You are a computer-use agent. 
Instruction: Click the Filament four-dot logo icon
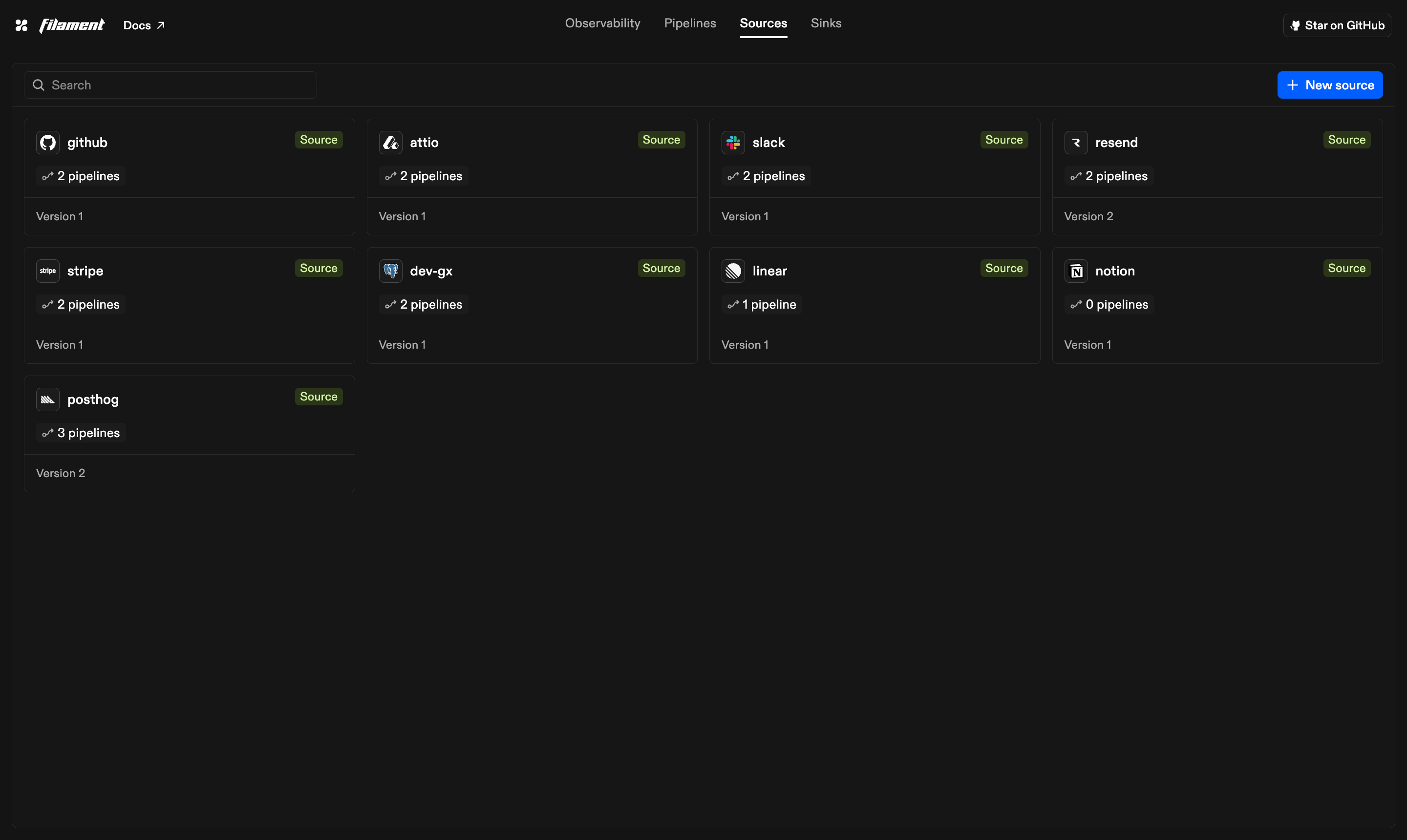click(x=21, y=25)
